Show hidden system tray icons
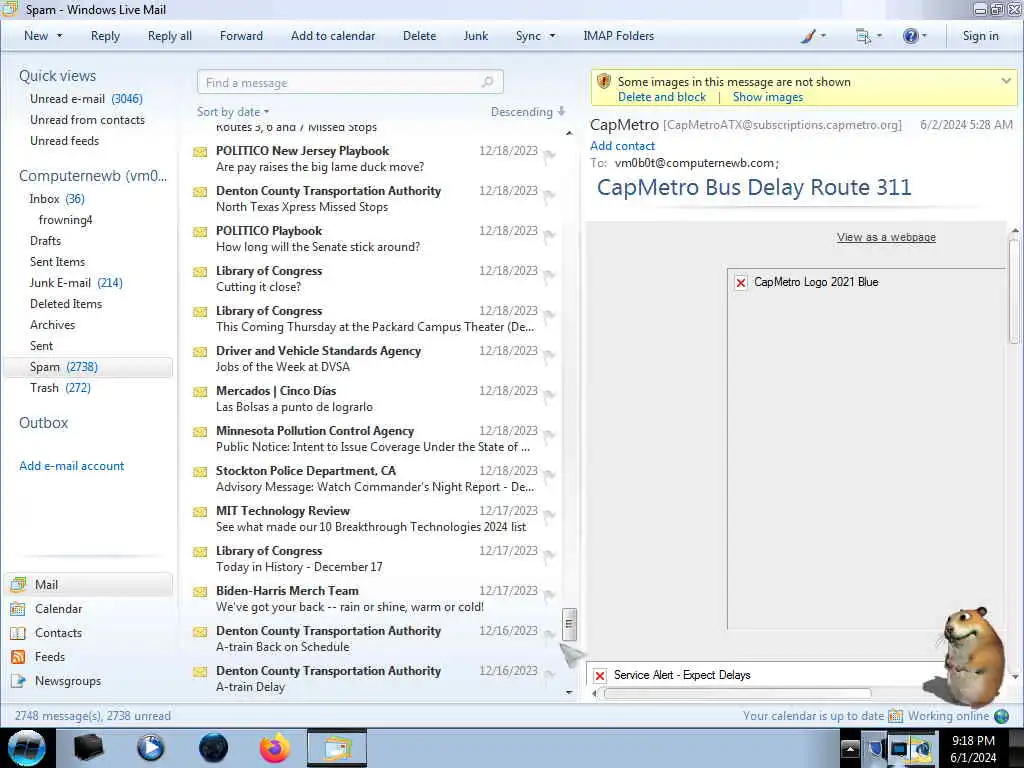 [850, 748]
